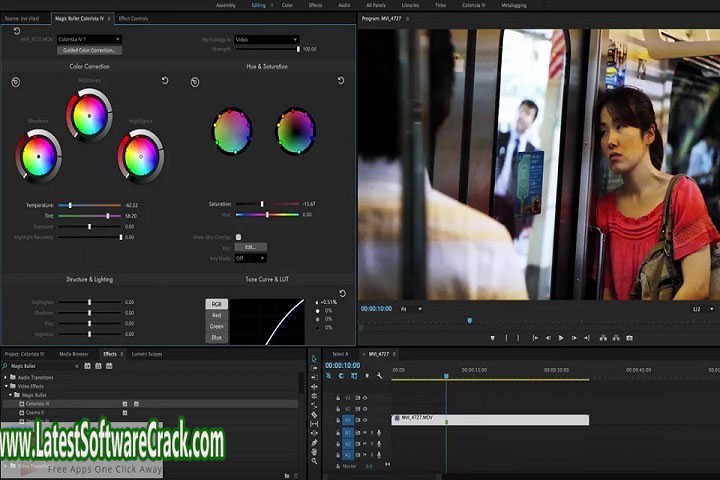
Task: Select the Track Select Forward tool
Action: point(314,368)
